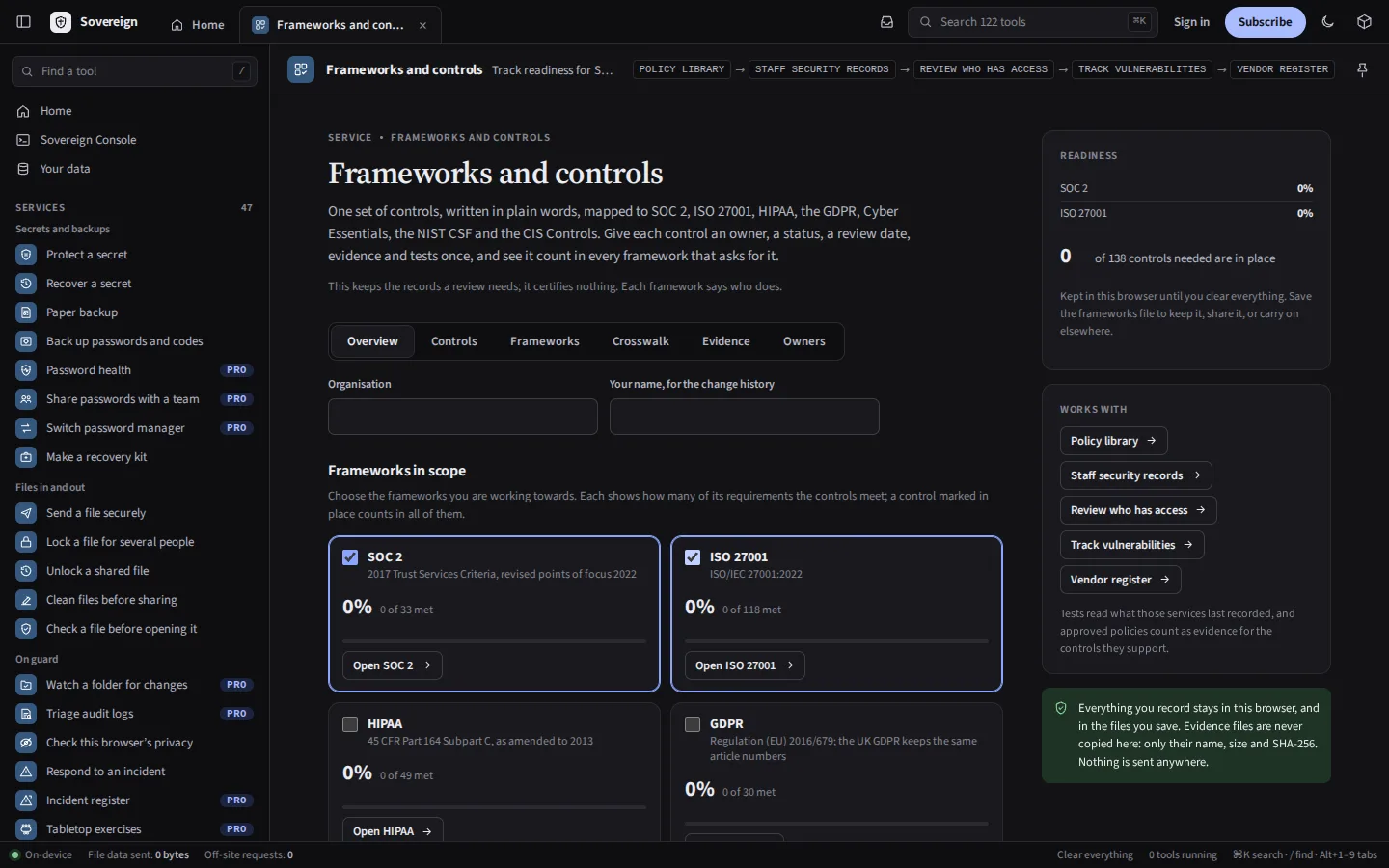
Task: Click Open SOC 2 button
Action: point(393,665)
